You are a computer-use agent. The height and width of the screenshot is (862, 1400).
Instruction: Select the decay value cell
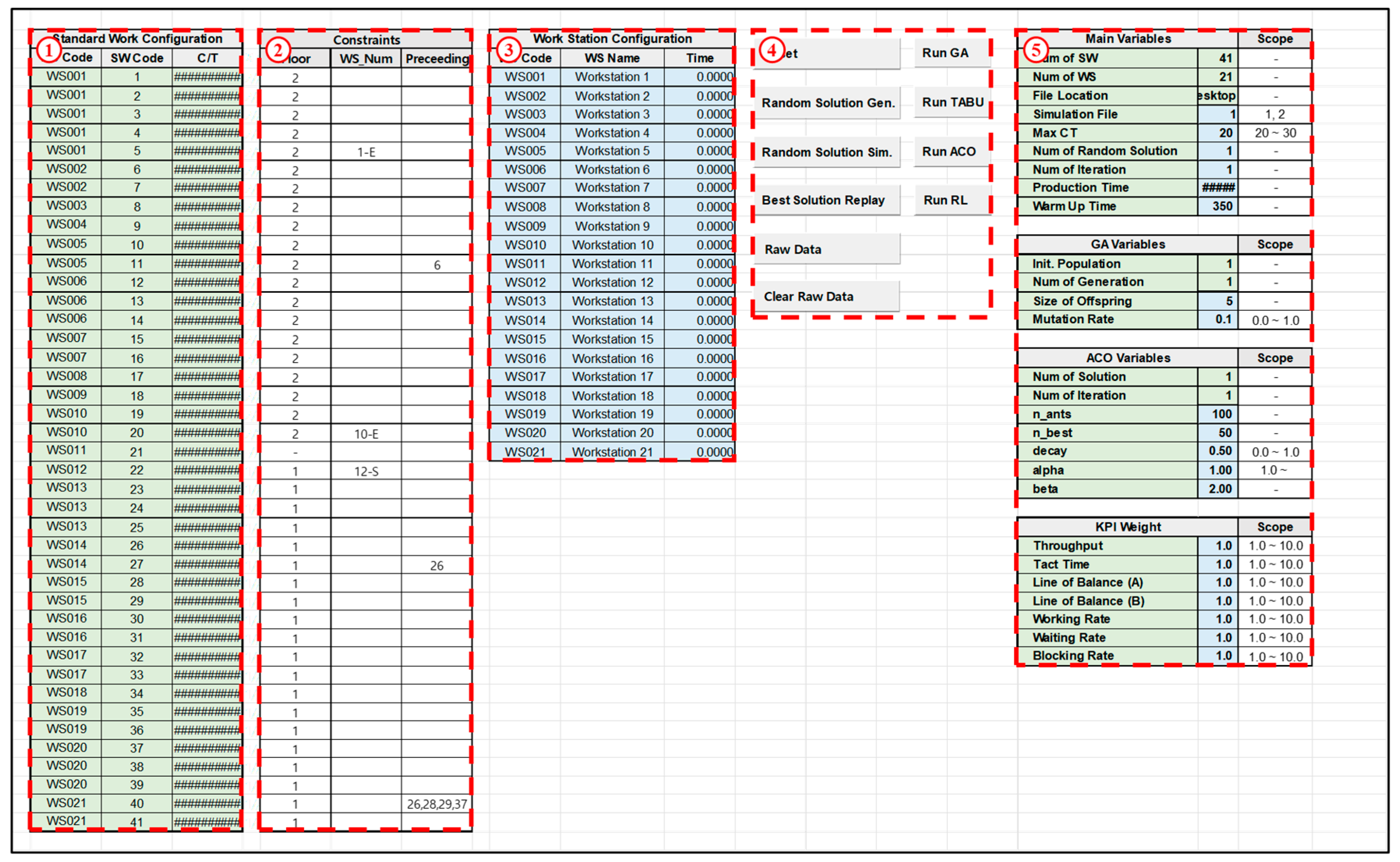pos(1218,451)
